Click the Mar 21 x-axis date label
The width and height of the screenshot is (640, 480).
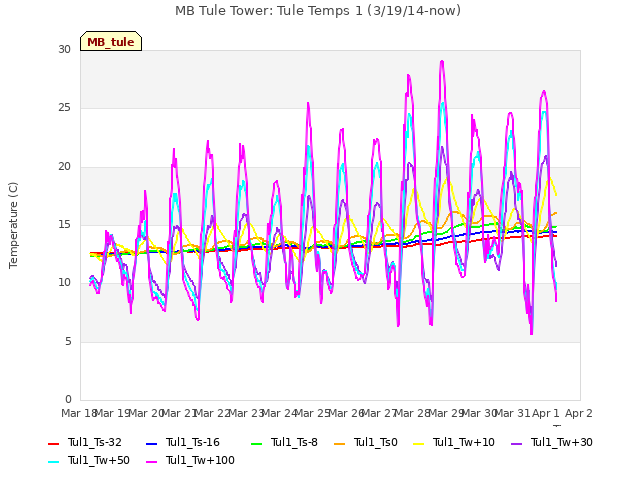pyautogui.click(x=179, y=413)
